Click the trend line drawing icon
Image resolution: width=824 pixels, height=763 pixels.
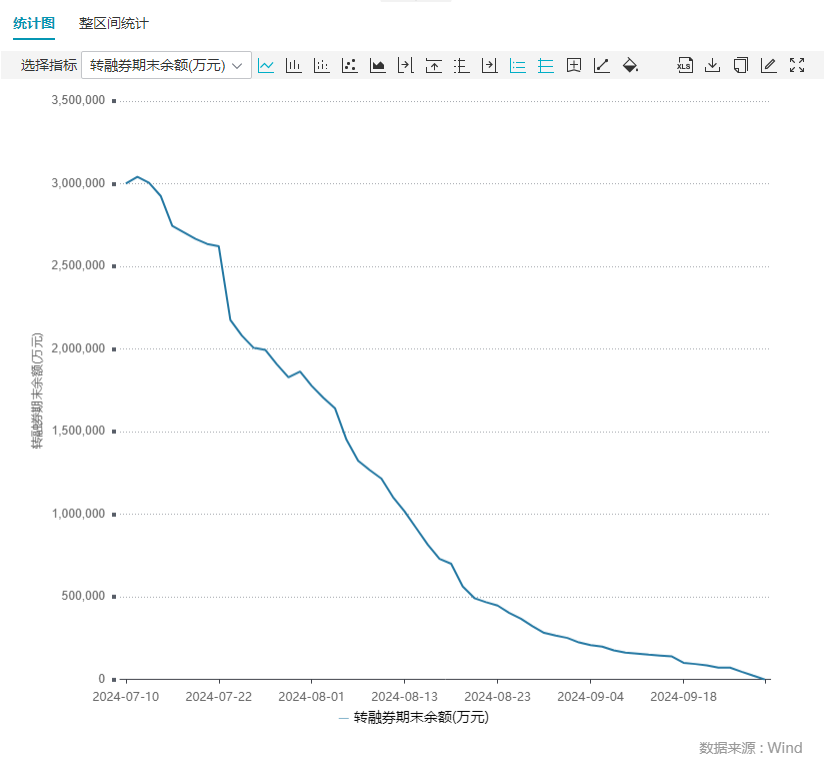(602, 65)
